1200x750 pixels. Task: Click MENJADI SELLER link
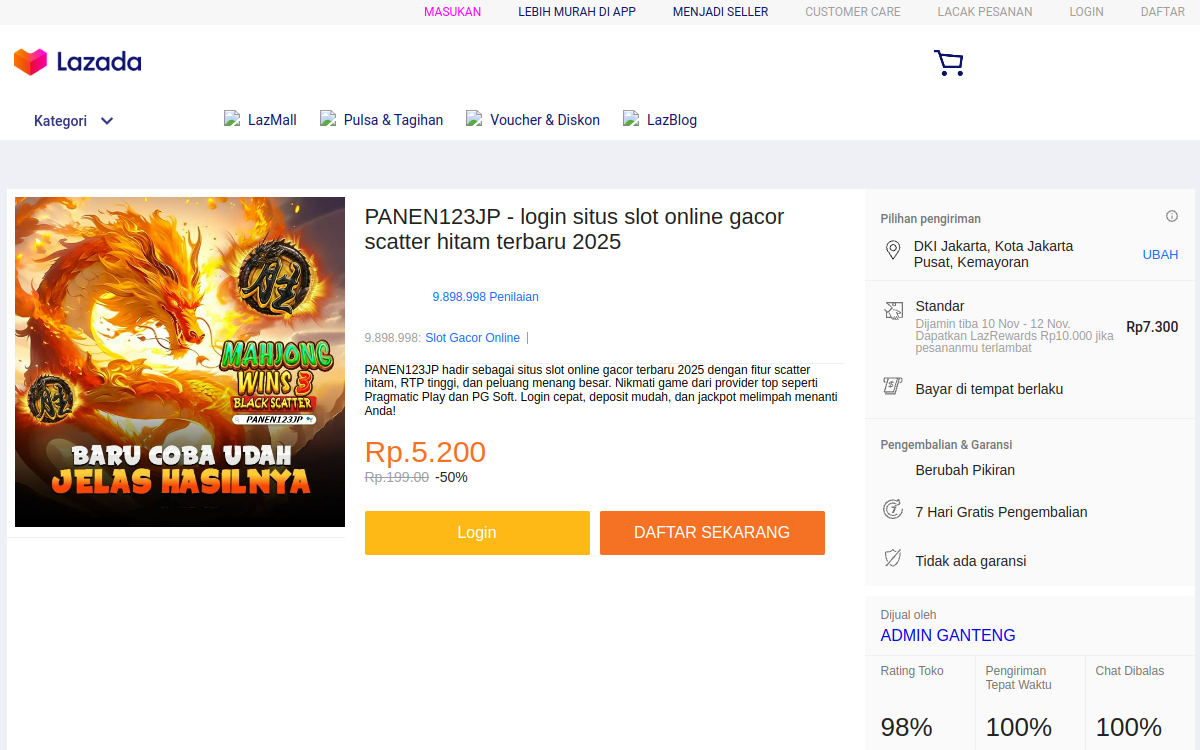(721, 12)
